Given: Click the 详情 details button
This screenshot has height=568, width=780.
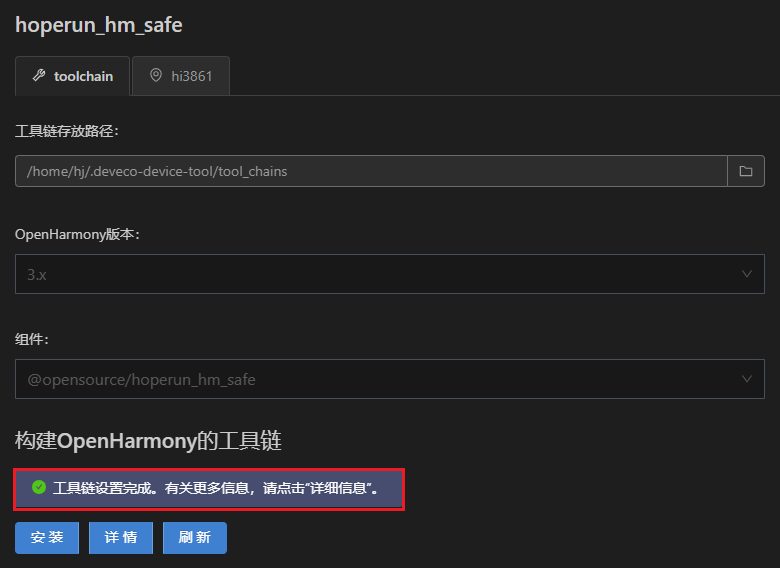Looking at the screenshot, I should [x=121, y=538].
